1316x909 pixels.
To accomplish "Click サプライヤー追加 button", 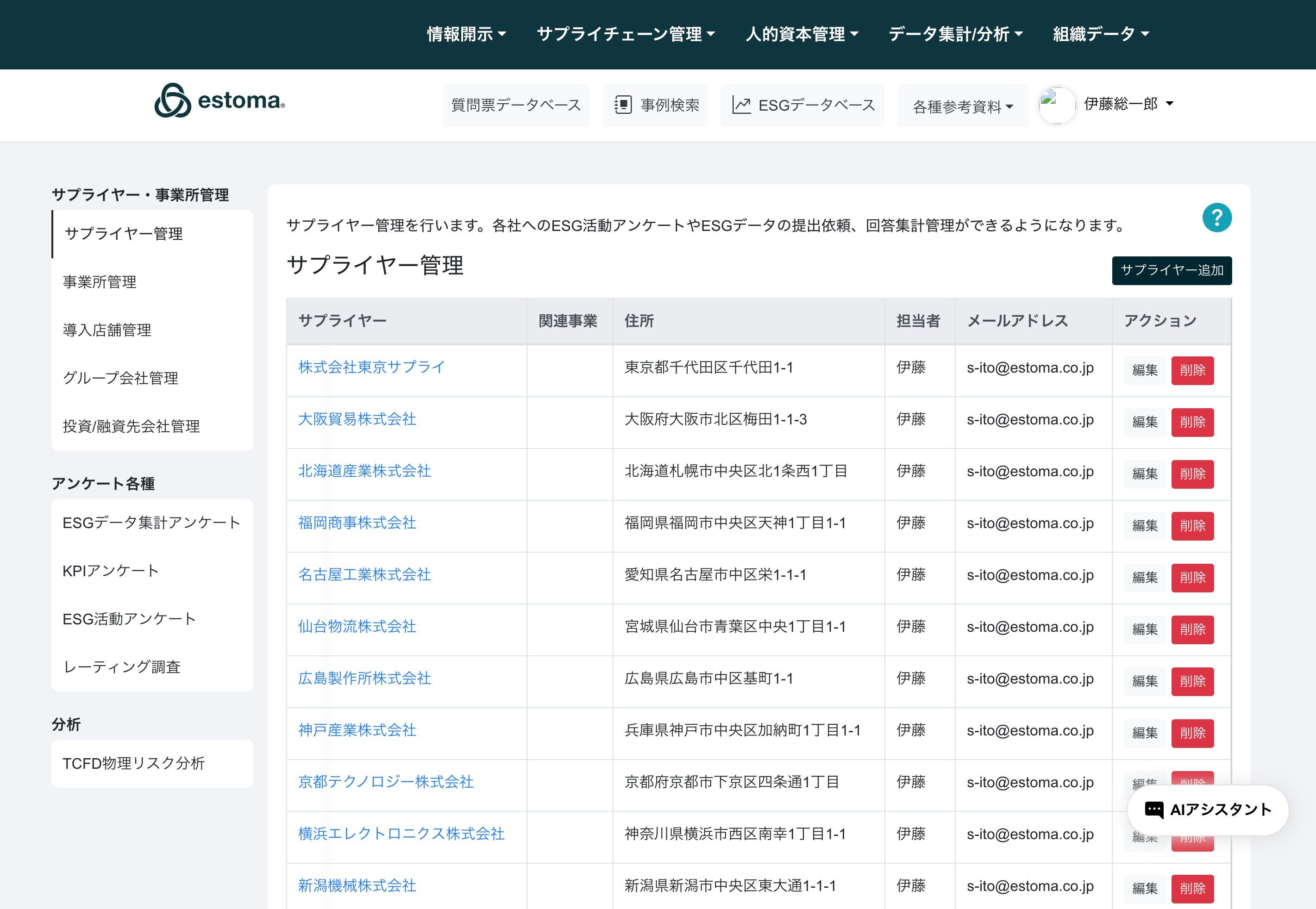I will (x=1172, y=270).
